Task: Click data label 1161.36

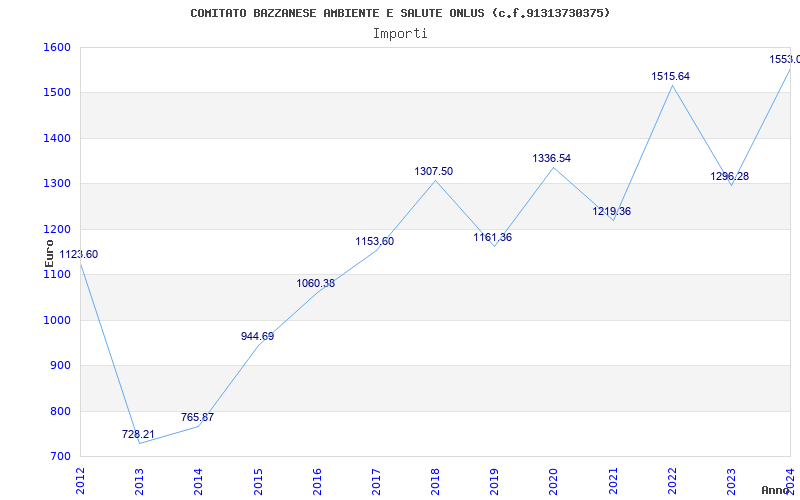Action: pyautogui.click(x=493, y=237)
